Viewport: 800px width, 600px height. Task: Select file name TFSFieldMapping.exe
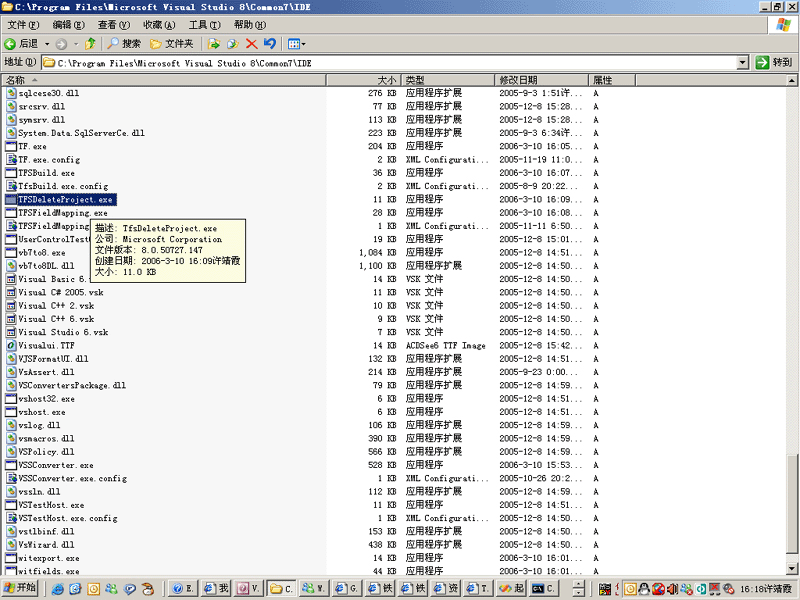point(63,212)
